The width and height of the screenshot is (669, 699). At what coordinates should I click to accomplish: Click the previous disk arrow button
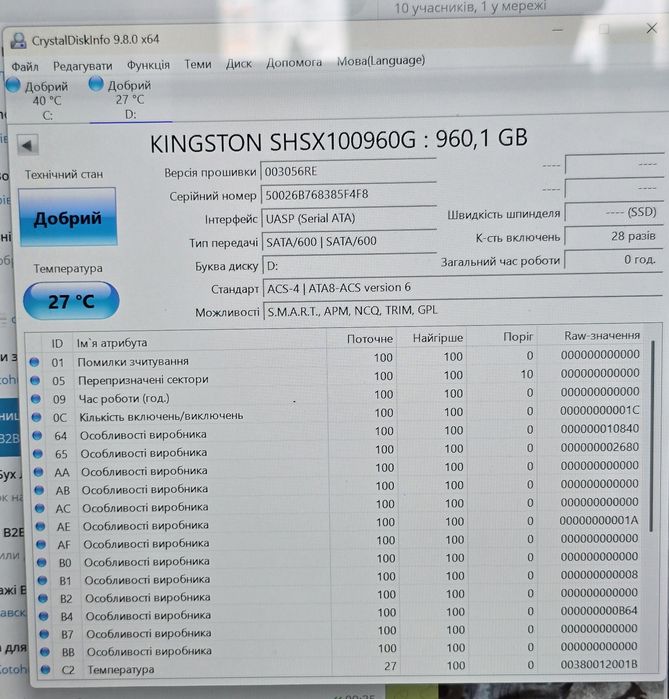click(x=27, y=145)
